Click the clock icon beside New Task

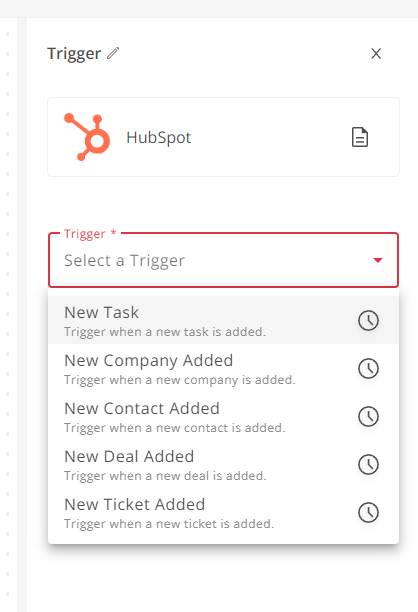click(368, 320)
